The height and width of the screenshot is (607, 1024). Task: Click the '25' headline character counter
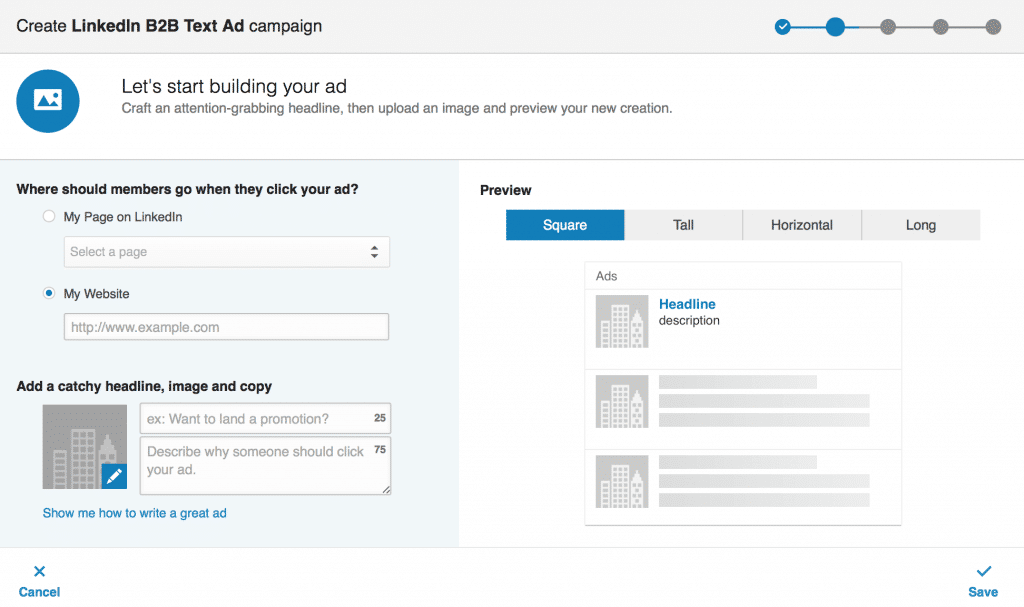click(380, 418)
